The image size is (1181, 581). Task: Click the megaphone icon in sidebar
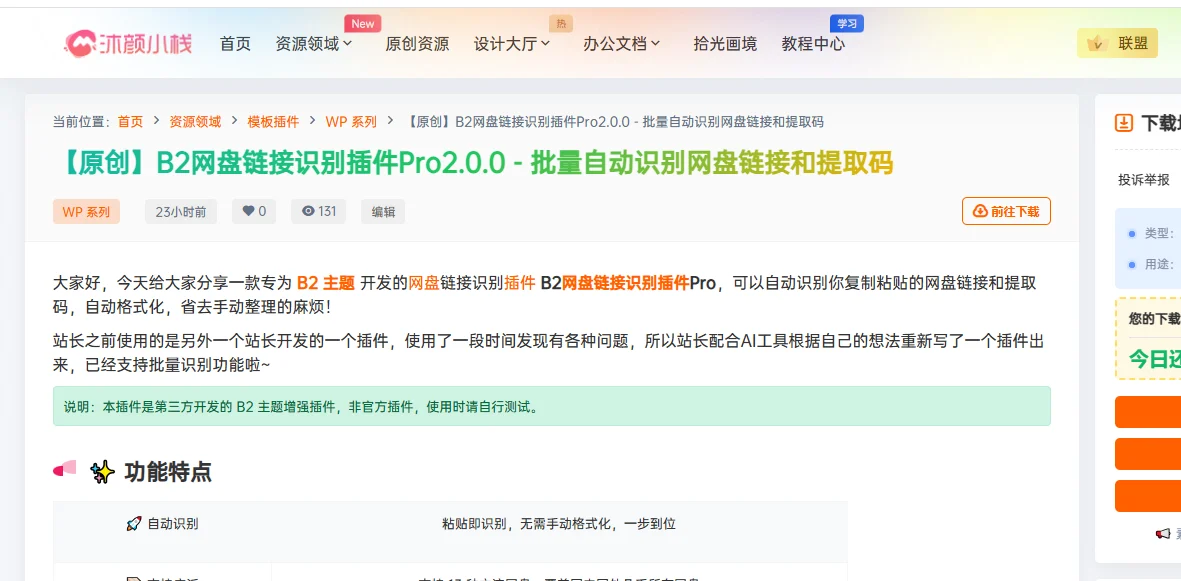point(1162,534)
